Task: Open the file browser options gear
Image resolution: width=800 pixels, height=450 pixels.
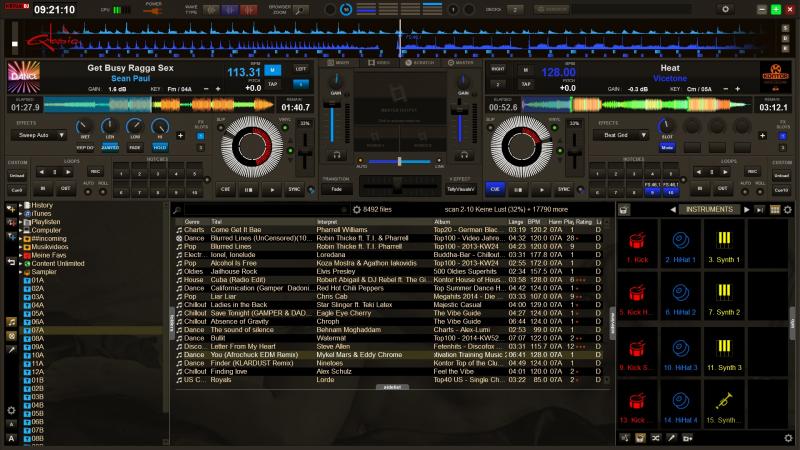Action: tap(357, 209)
